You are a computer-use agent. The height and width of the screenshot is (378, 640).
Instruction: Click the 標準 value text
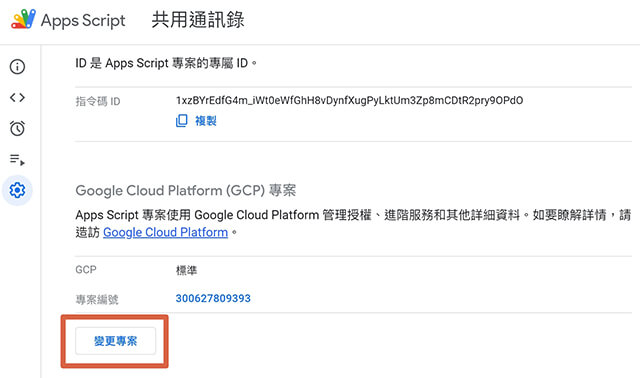187,270
